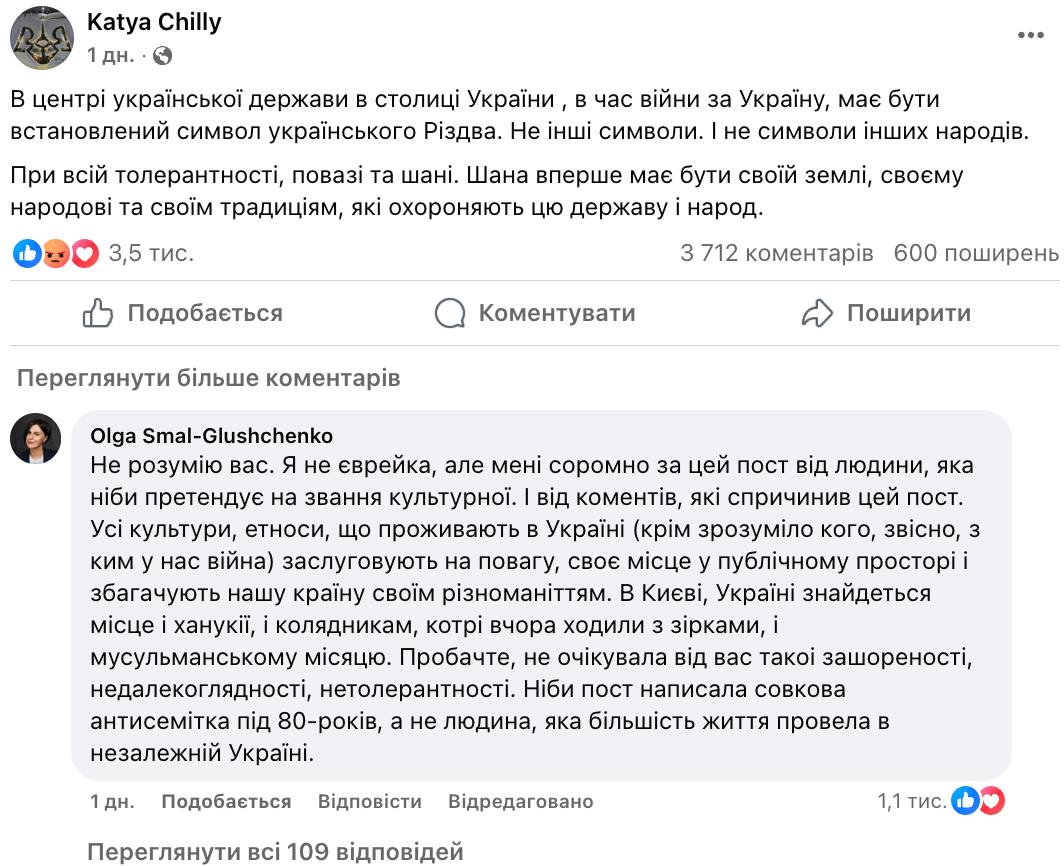Image resolution: width=1064 pixels, height=866 pixels.
Task: Click the blue thumbs-up reaction icon
Action: click(27, 255)
